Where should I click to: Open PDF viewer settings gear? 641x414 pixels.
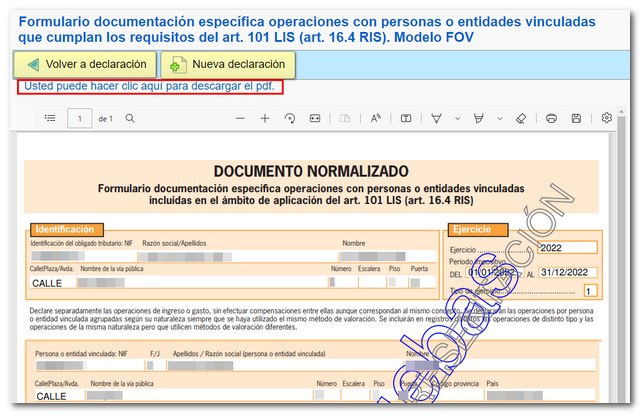pos(607,119)
